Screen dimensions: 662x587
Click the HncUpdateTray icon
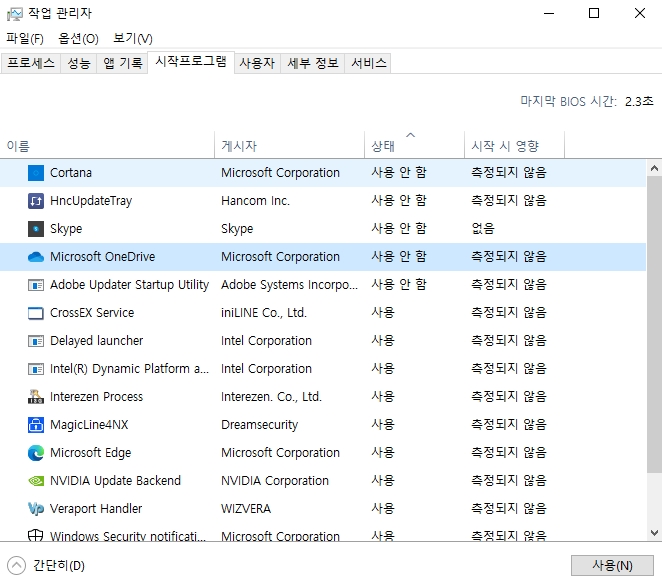tap(36, 201)
